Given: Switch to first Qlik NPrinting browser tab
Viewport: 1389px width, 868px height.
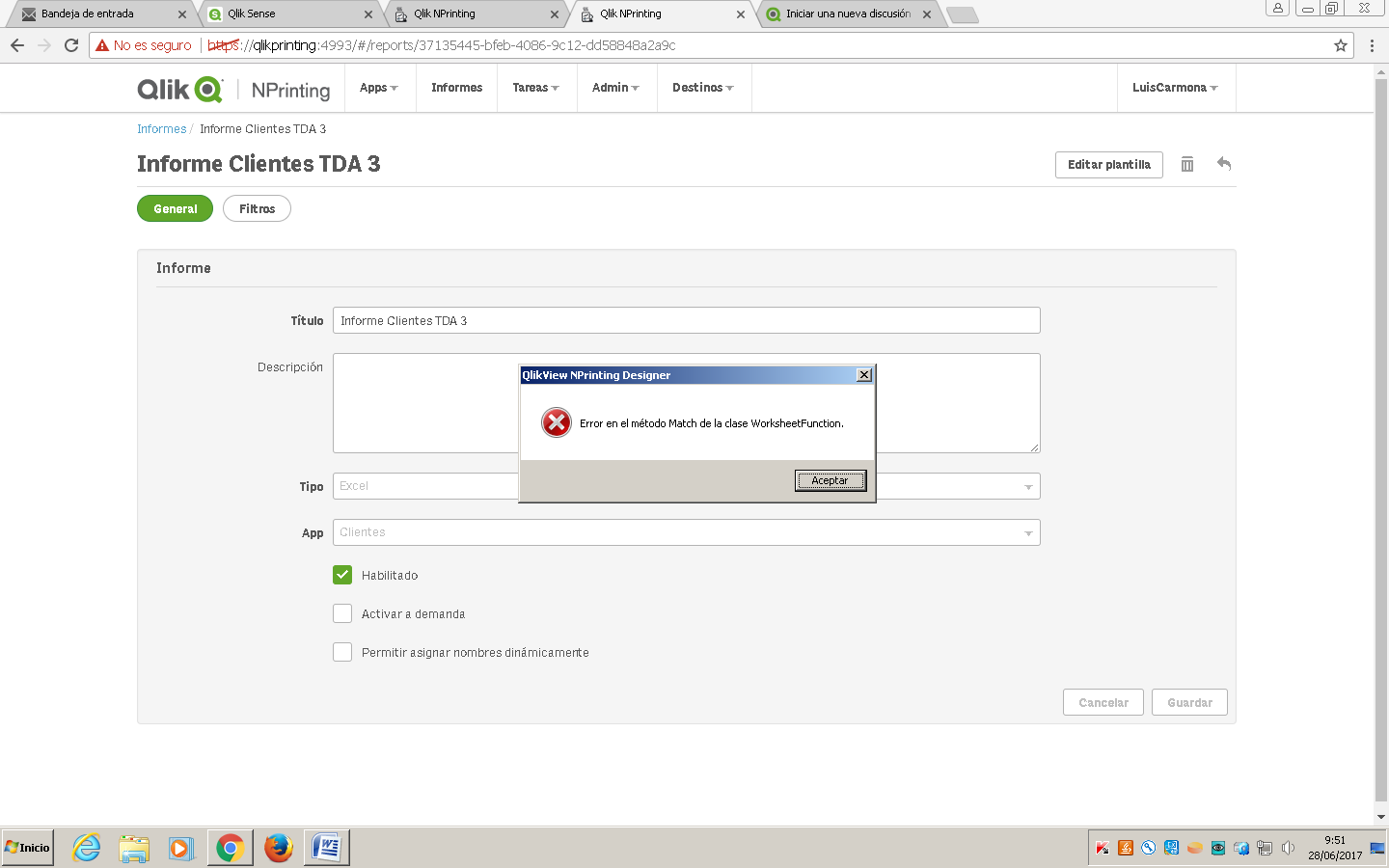Looking at the screenshot, I should 477,14.
